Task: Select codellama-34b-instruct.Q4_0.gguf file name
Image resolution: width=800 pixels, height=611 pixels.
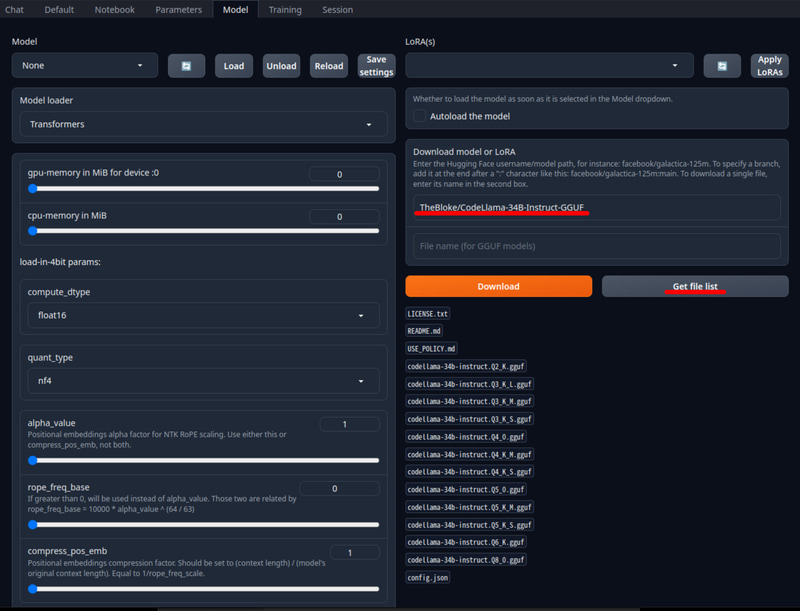Action: (x=466, y=437)
